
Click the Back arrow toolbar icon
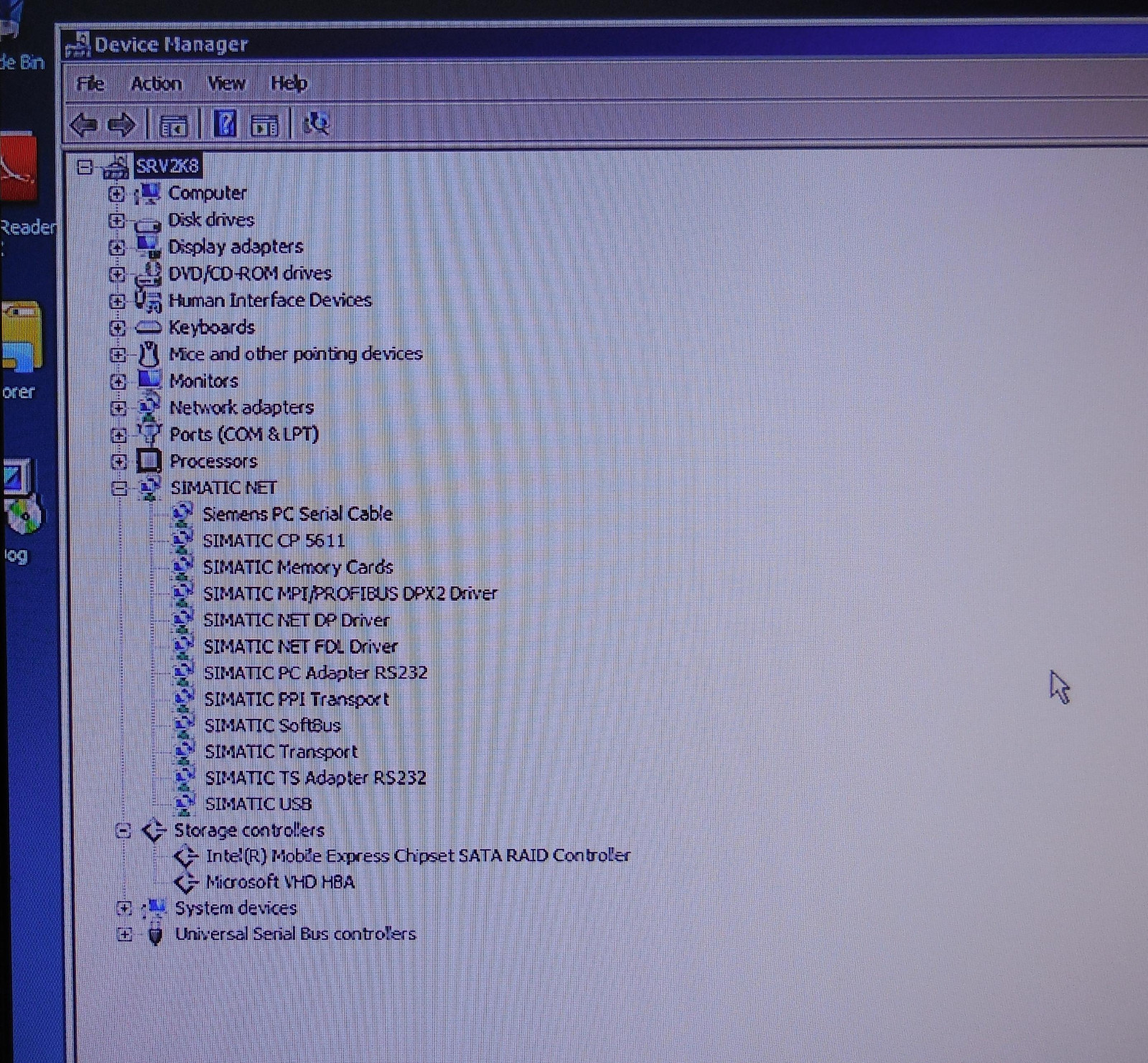[x=83, y=125]
